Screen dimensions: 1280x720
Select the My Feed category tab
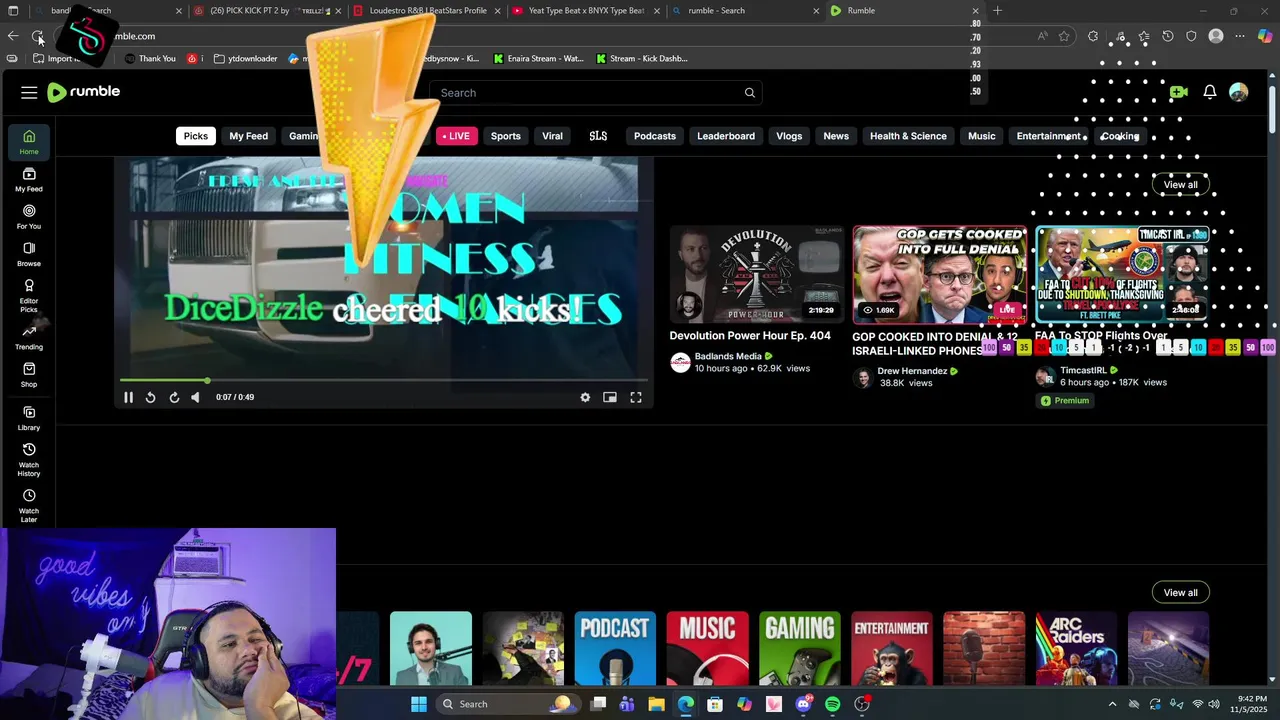[248, 136]
